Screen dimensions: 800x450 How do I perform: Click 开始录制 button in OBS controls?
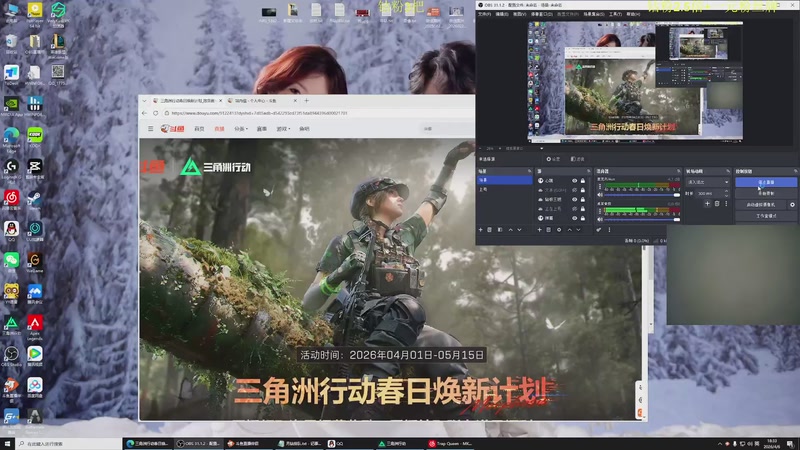(766, 193)
